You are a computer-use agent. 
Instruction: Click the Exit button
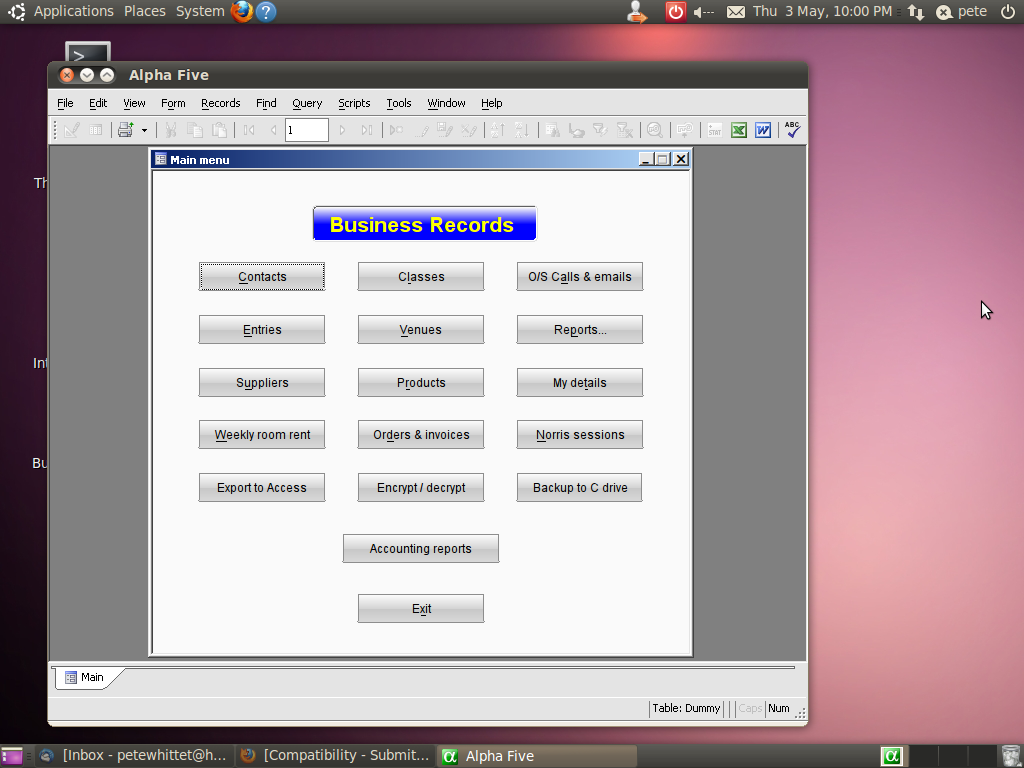(421, 608)
